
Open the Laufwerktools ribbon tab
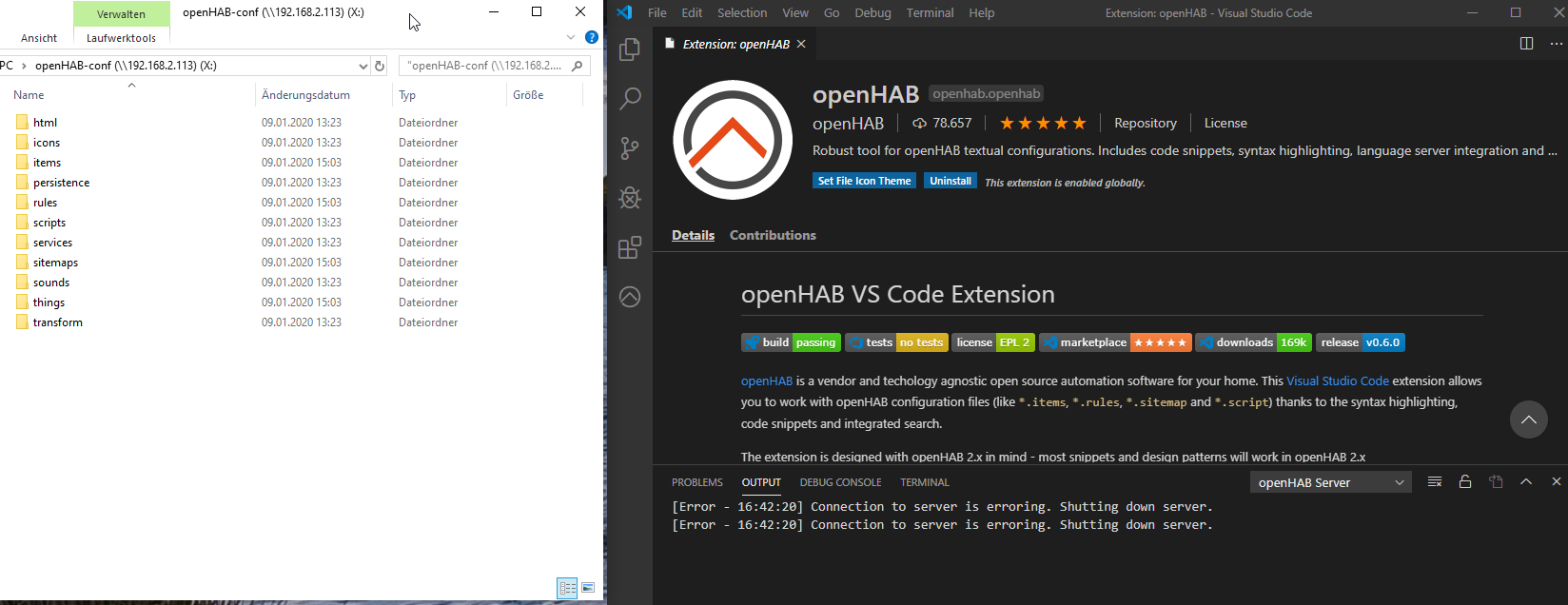[x=121, y=38]
